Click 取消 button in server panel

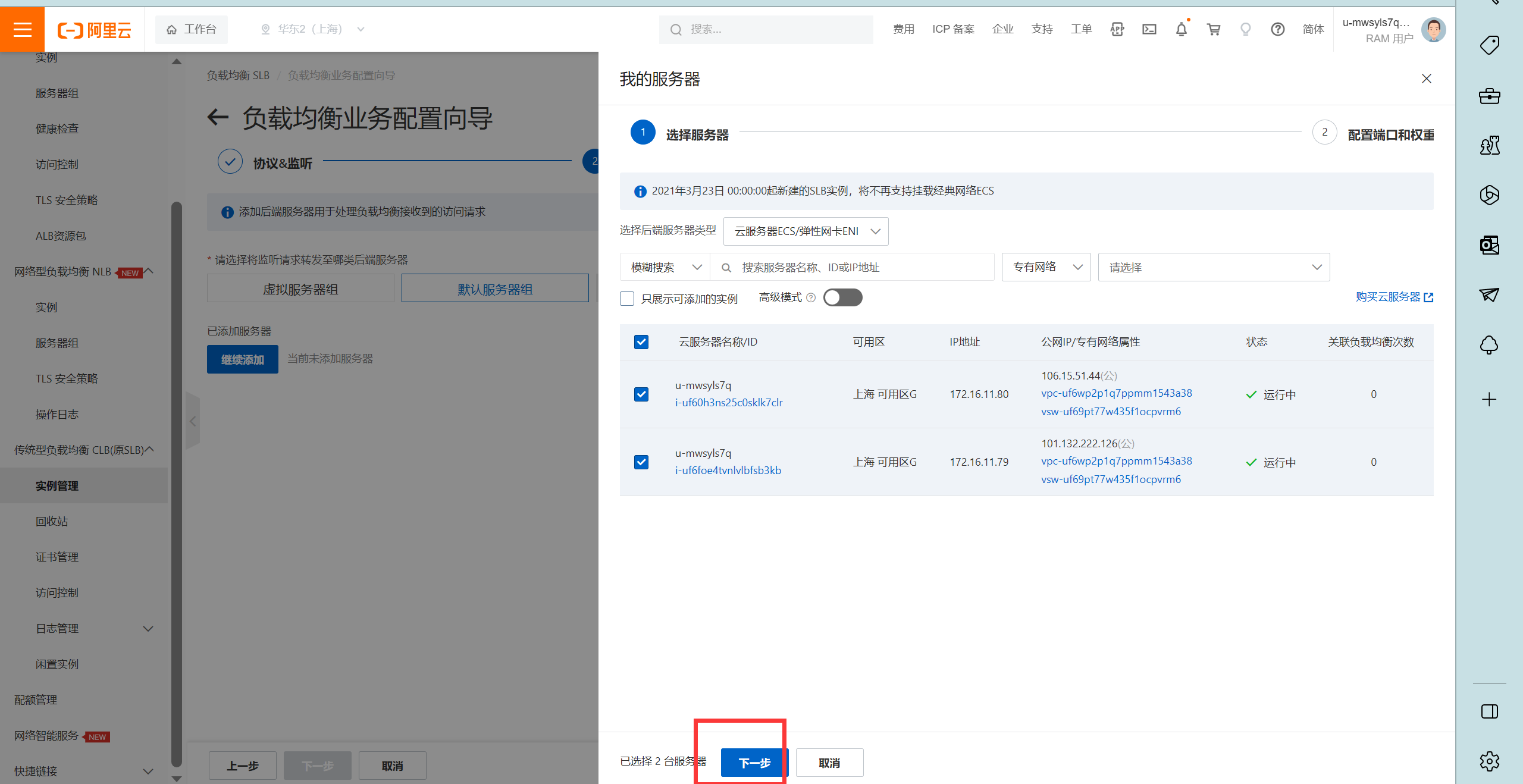pyautogui.click(x=830, y=763)
